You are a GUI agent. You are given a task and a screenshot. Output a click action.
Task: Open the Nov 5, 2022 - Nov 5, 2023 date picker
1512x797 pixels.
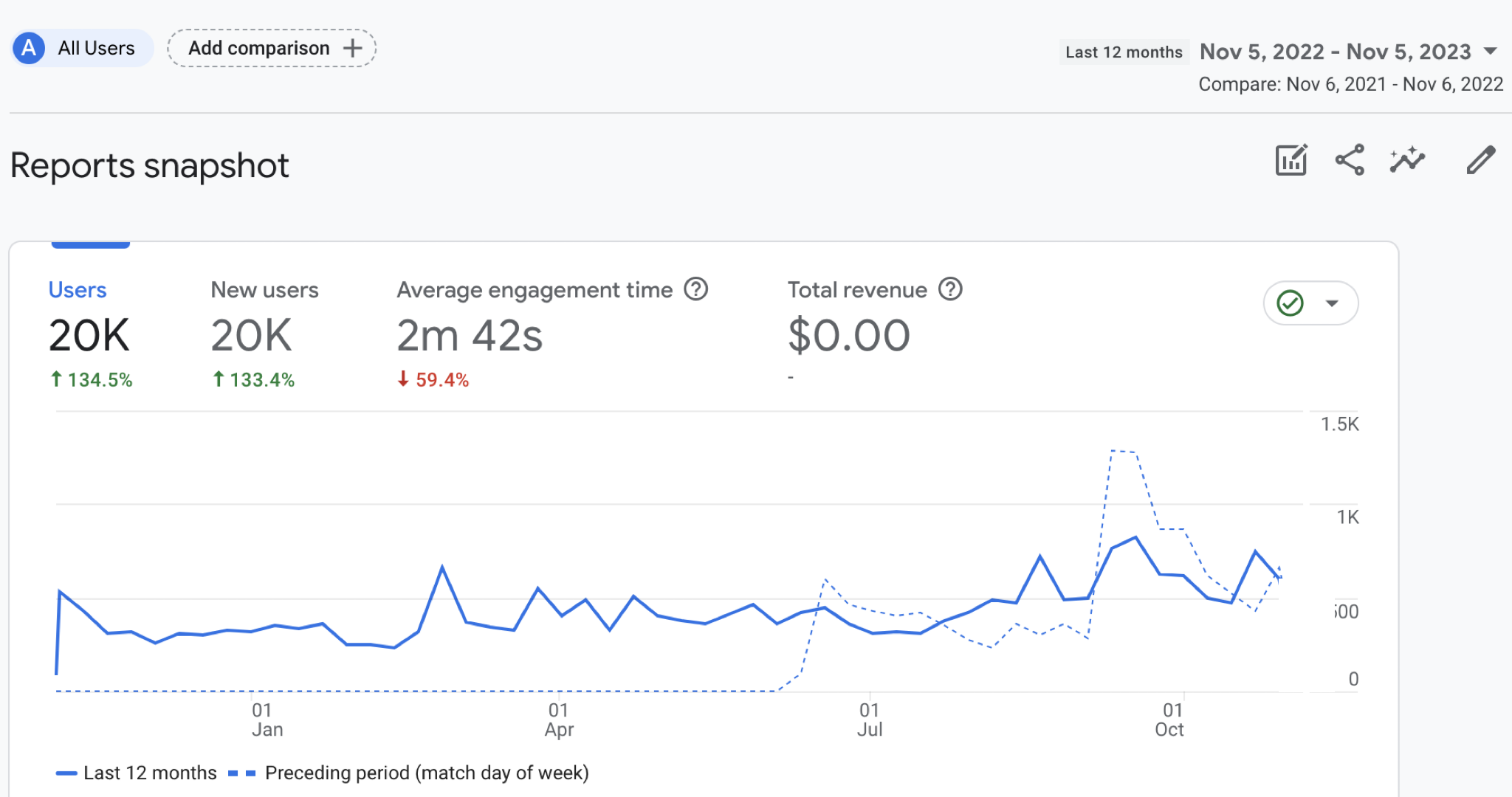click(x=1335, y=51)
